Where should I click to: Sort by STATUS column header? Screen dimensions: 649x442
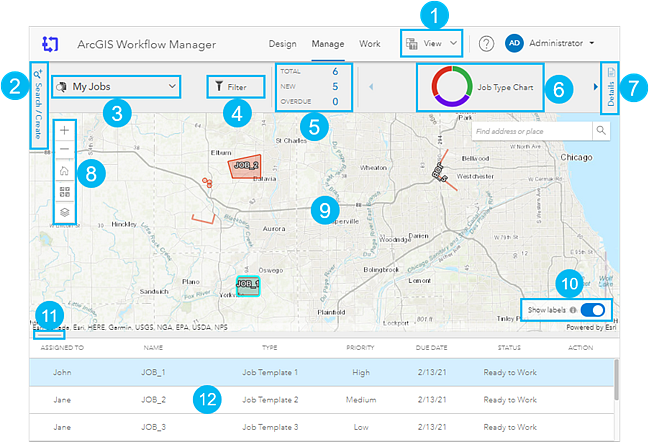(509, 348)
